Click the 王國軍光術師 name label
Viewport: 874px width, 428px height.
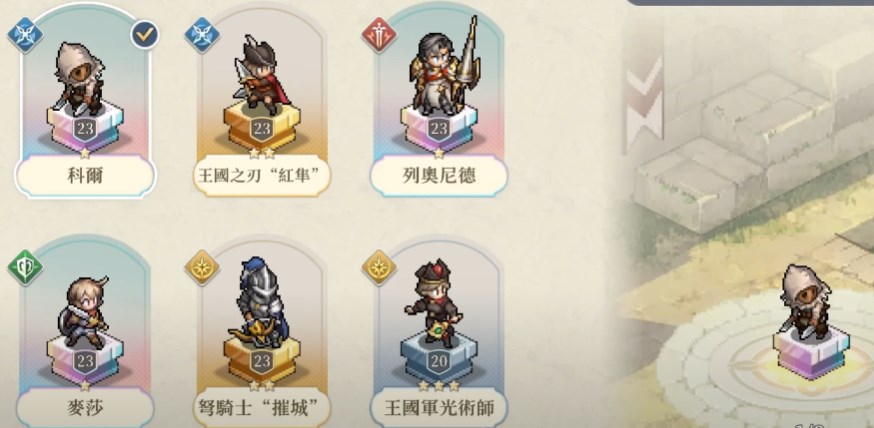pyautogui.click(x=439, y=408)
